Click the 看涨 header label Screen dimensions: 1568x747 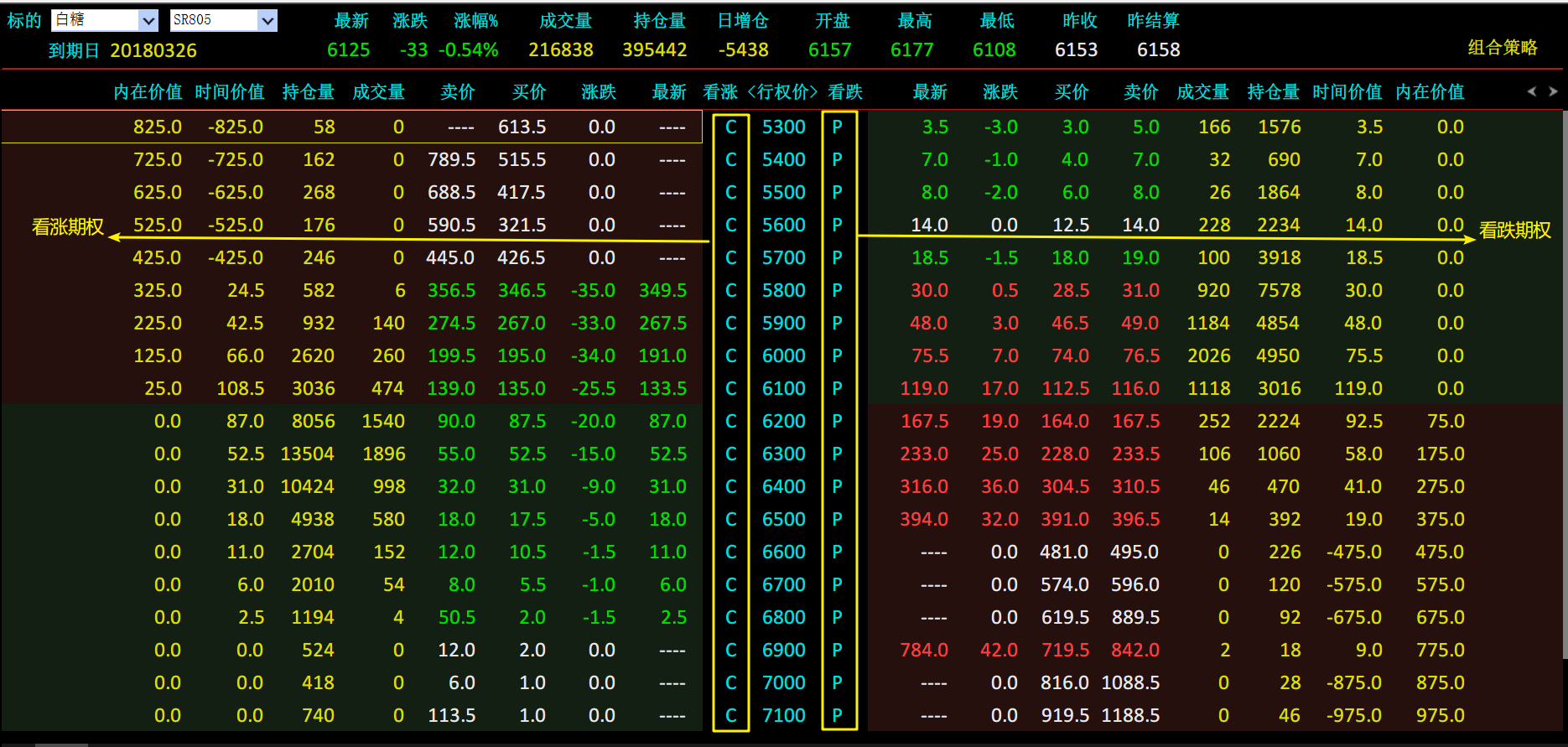[x=720, y=92]
